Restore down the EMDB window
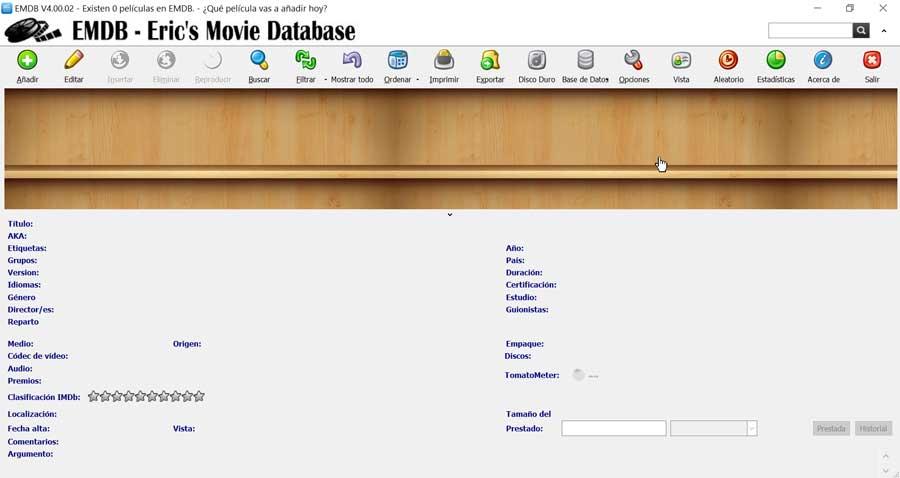Image resolution: width=900 pixels, height=478 pixels. pyautogui.click(x=850, y=8)
